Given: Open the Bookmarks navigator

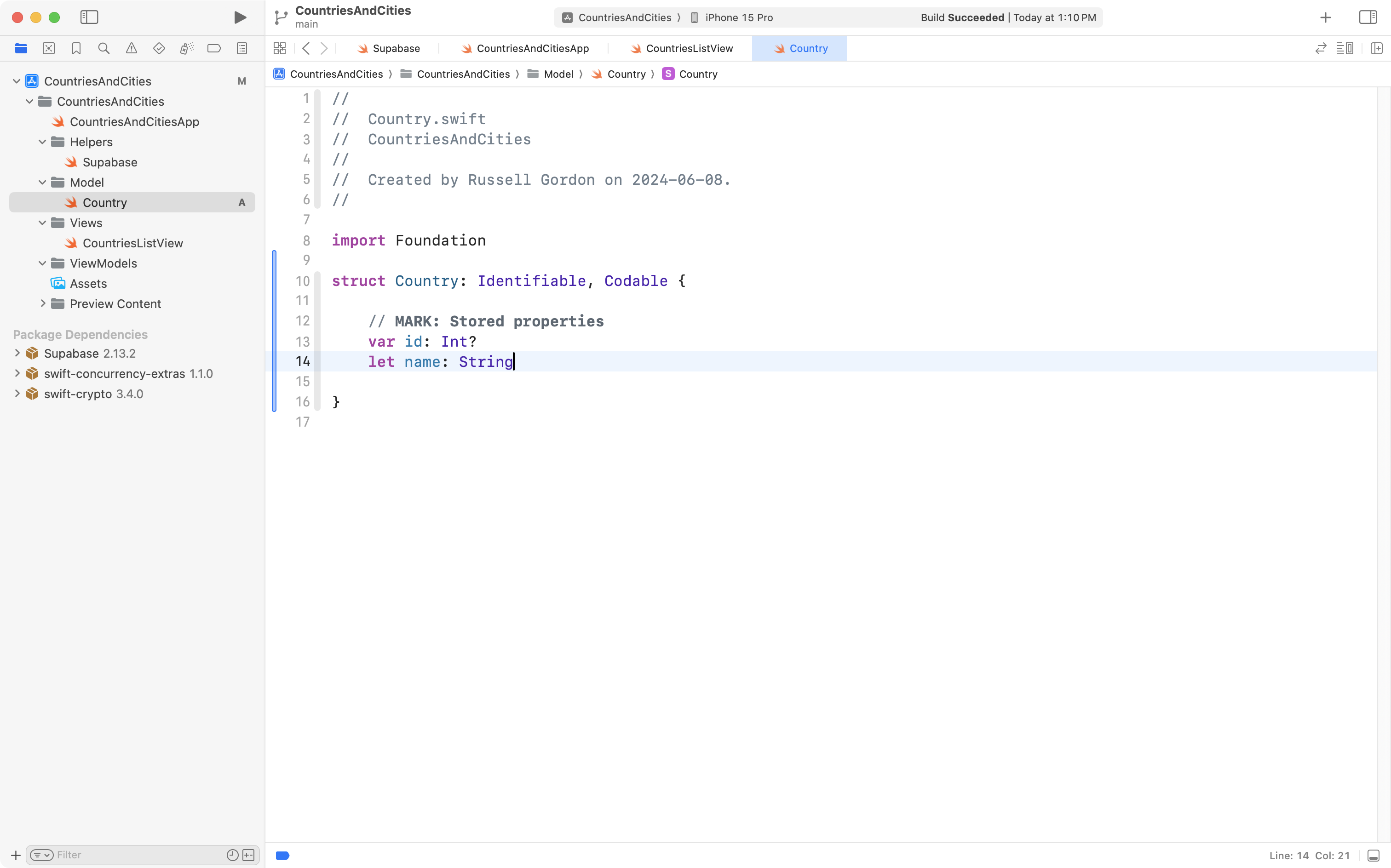Looking at the screenshot, I should pyautogui.click(x=76, y=48).
